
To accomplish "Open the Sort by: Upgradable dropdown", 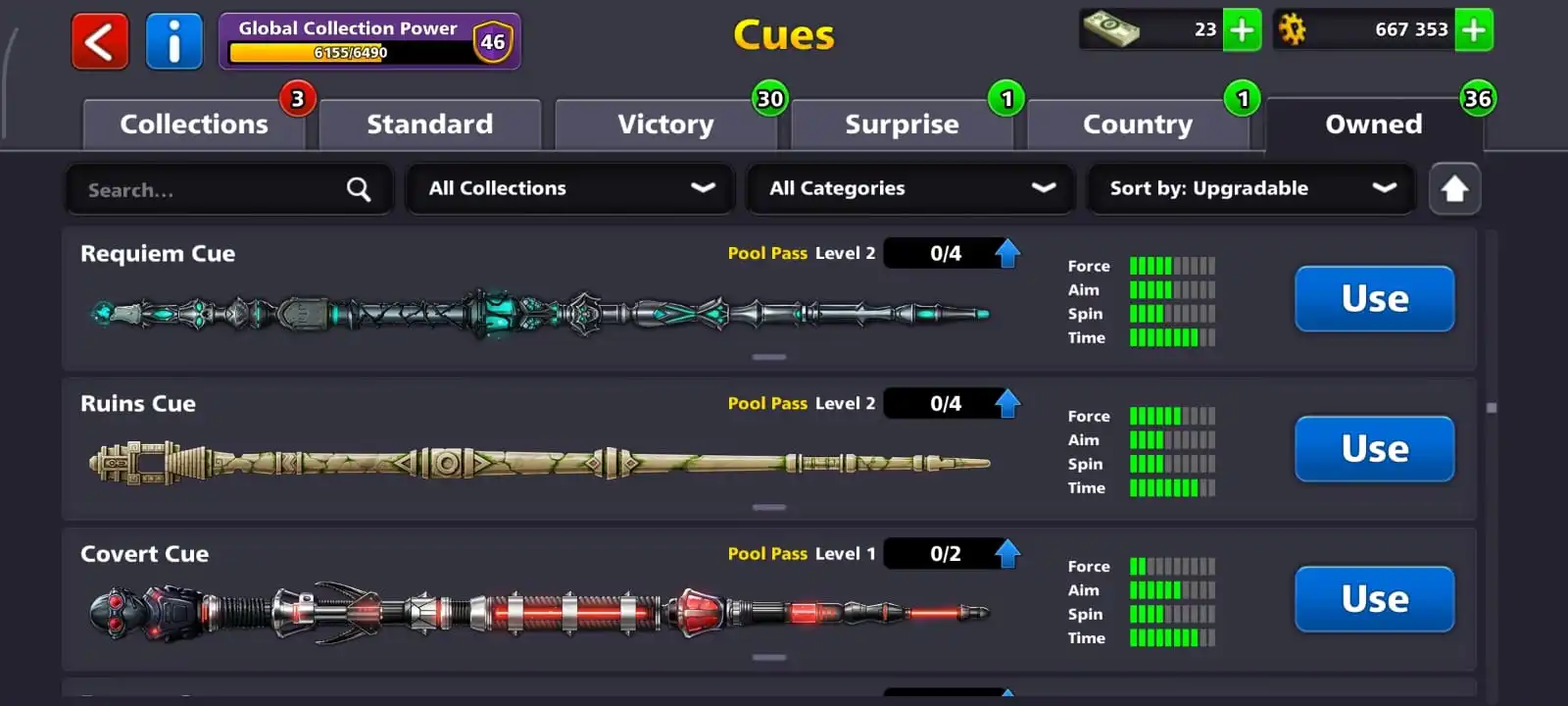I will click(1252, 188).
